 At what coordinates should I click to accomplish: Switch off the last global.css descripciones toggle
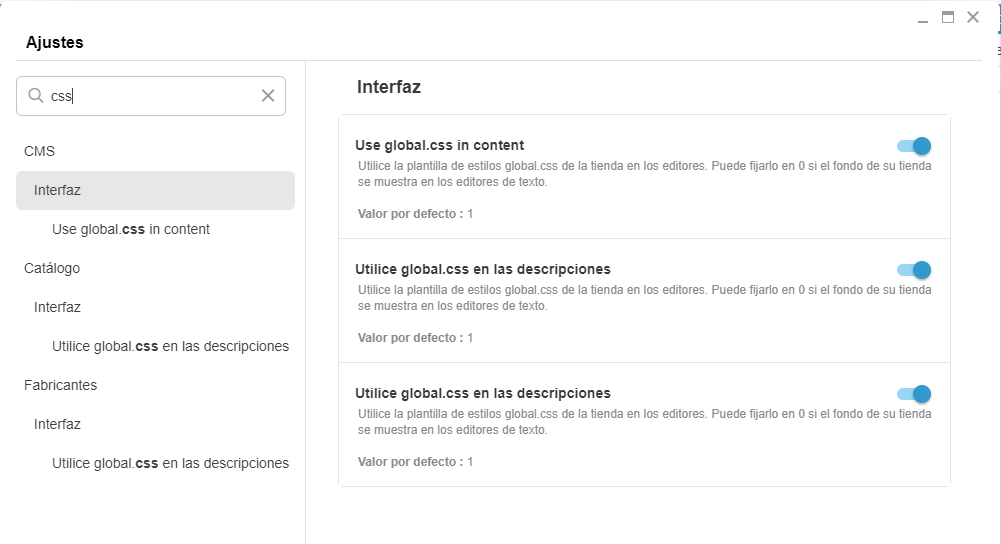pos(914,394)
